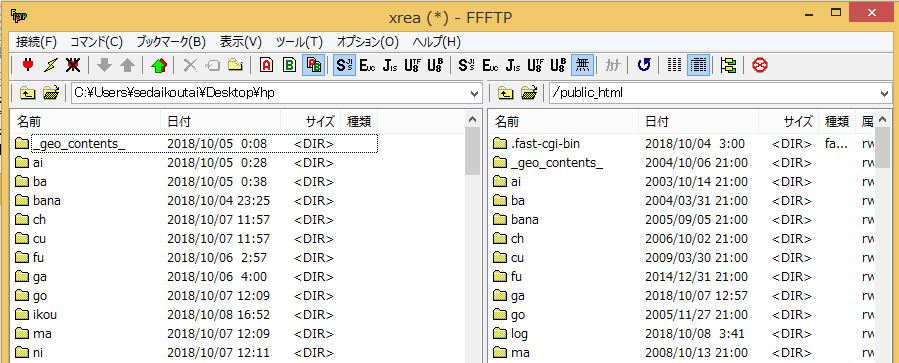Open the ヘルプ(H) menu
This screenshot has height=363, width=899.
[x=436, y=42]
